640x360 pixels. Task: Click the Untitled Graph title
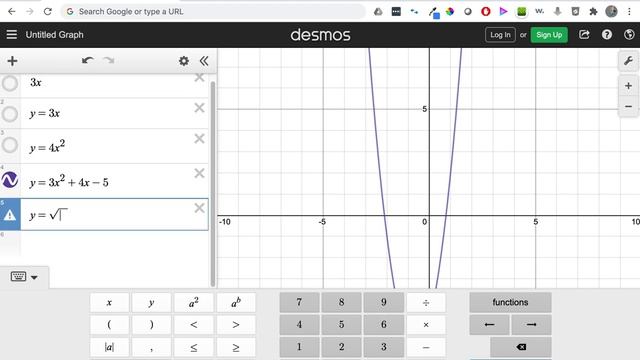pyautogui.click(x=55, y=35)
